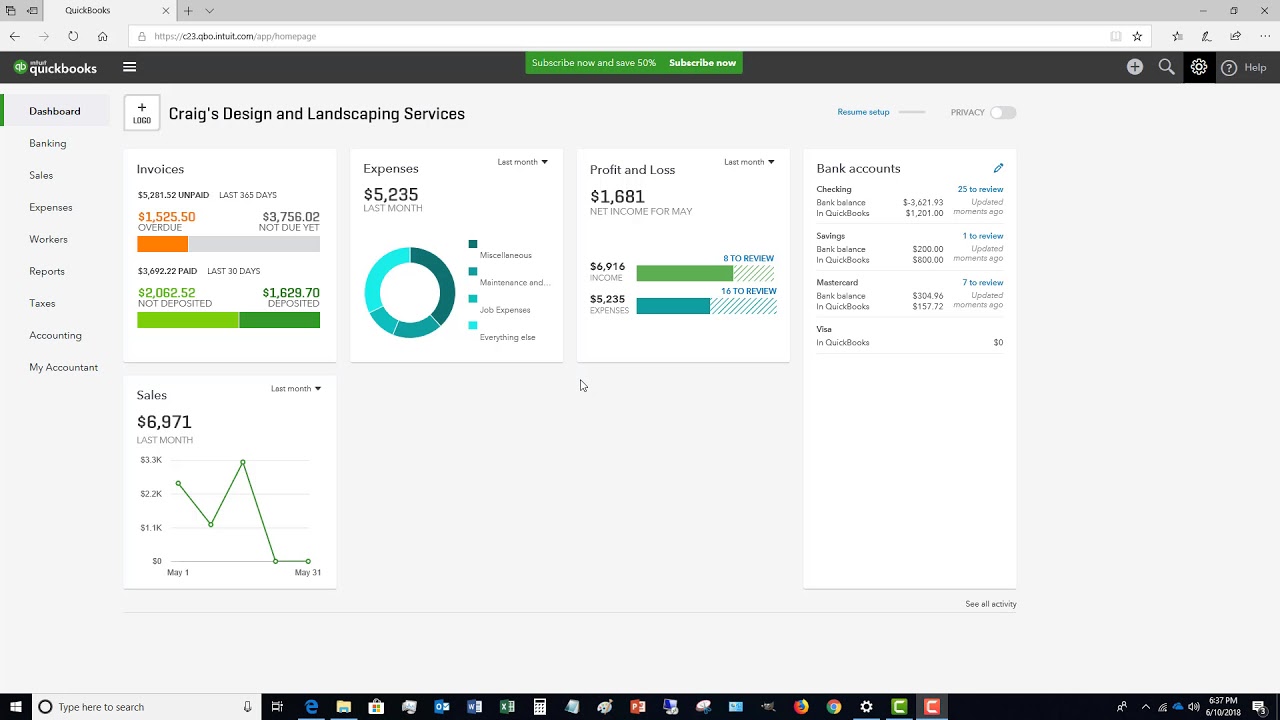This screenshot has width=1280, height=720.
Task: Click the Add notes pen icon in Edge
Action: (x=1207, y=36)
